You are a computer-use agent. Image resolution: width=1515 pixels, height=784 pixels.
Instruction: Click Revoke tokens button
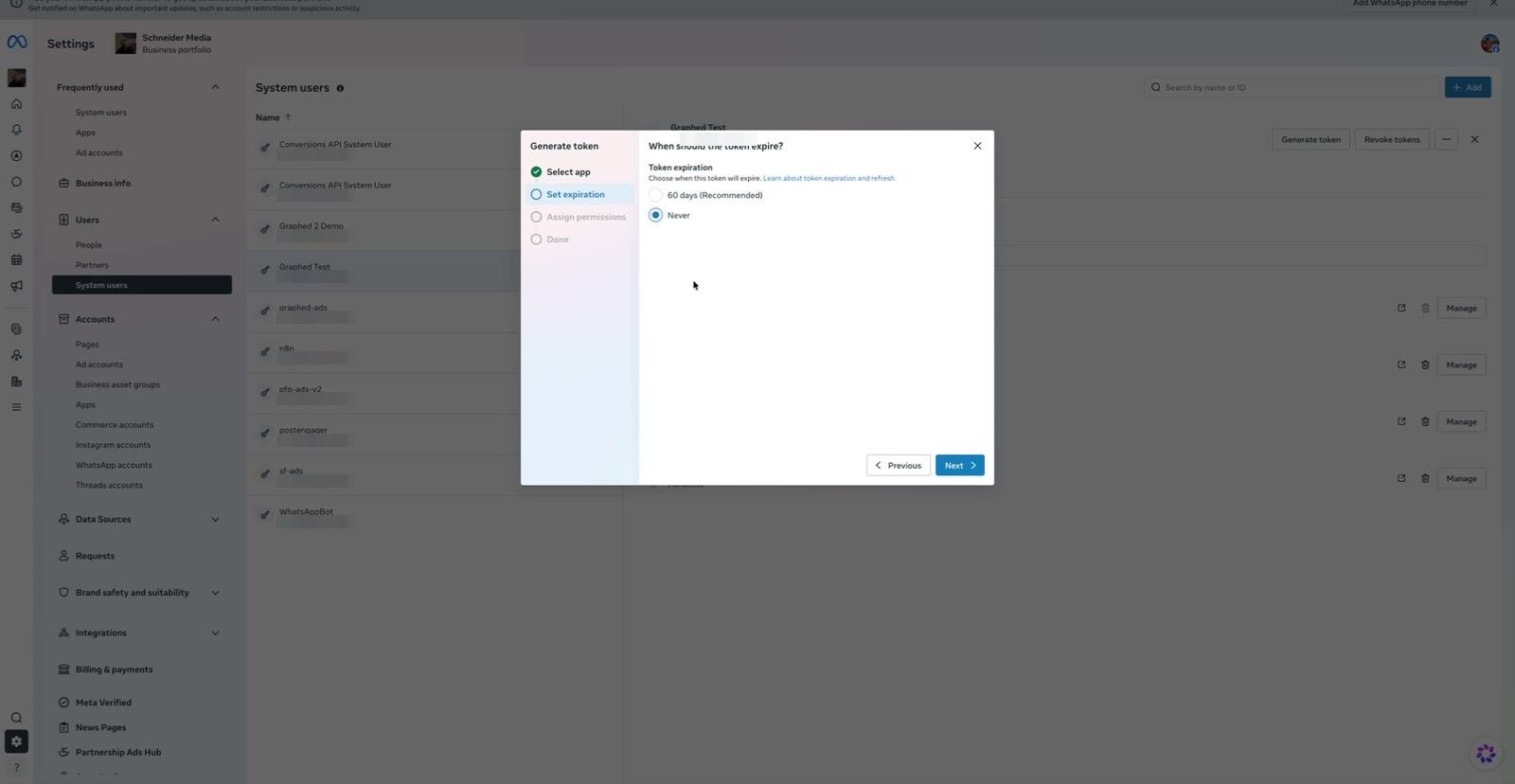pyautogui.click(x=1392, y=139)
